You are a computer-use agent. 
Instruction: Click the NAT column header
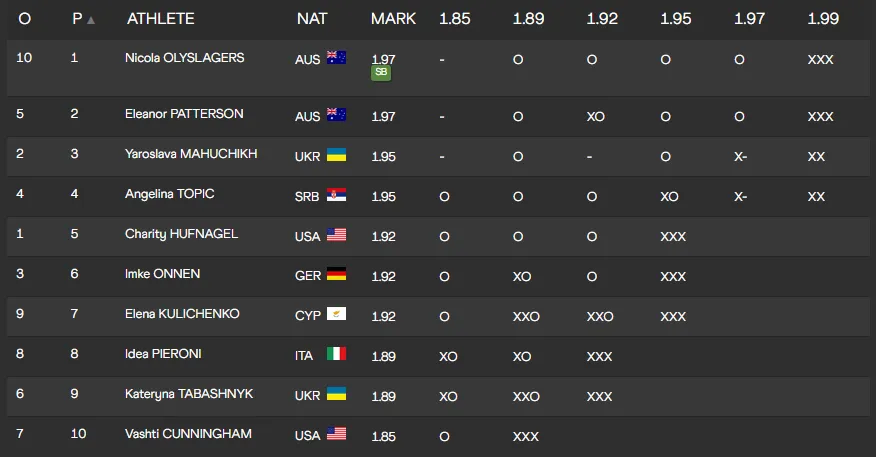click(x=310, y=19)
